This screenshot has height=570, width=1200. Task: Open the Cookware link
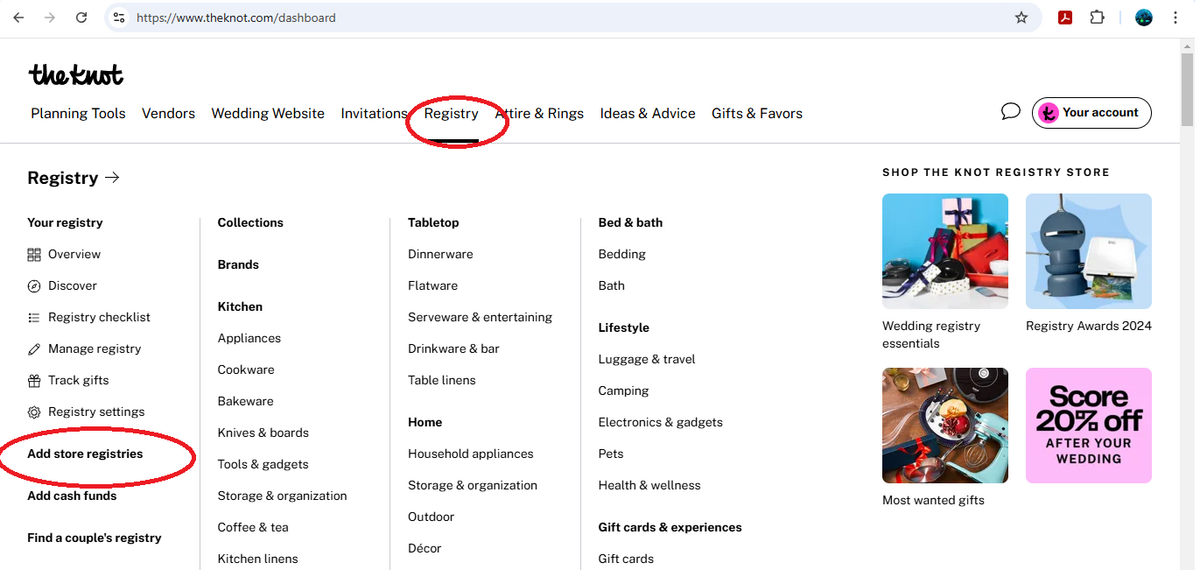(246, 370)
